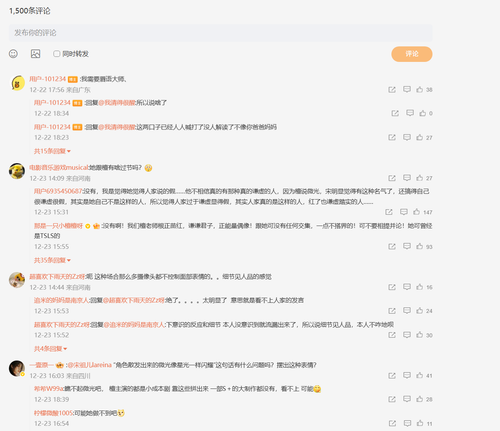Forward the reply posted 12-22 18:23

point(392,137)
